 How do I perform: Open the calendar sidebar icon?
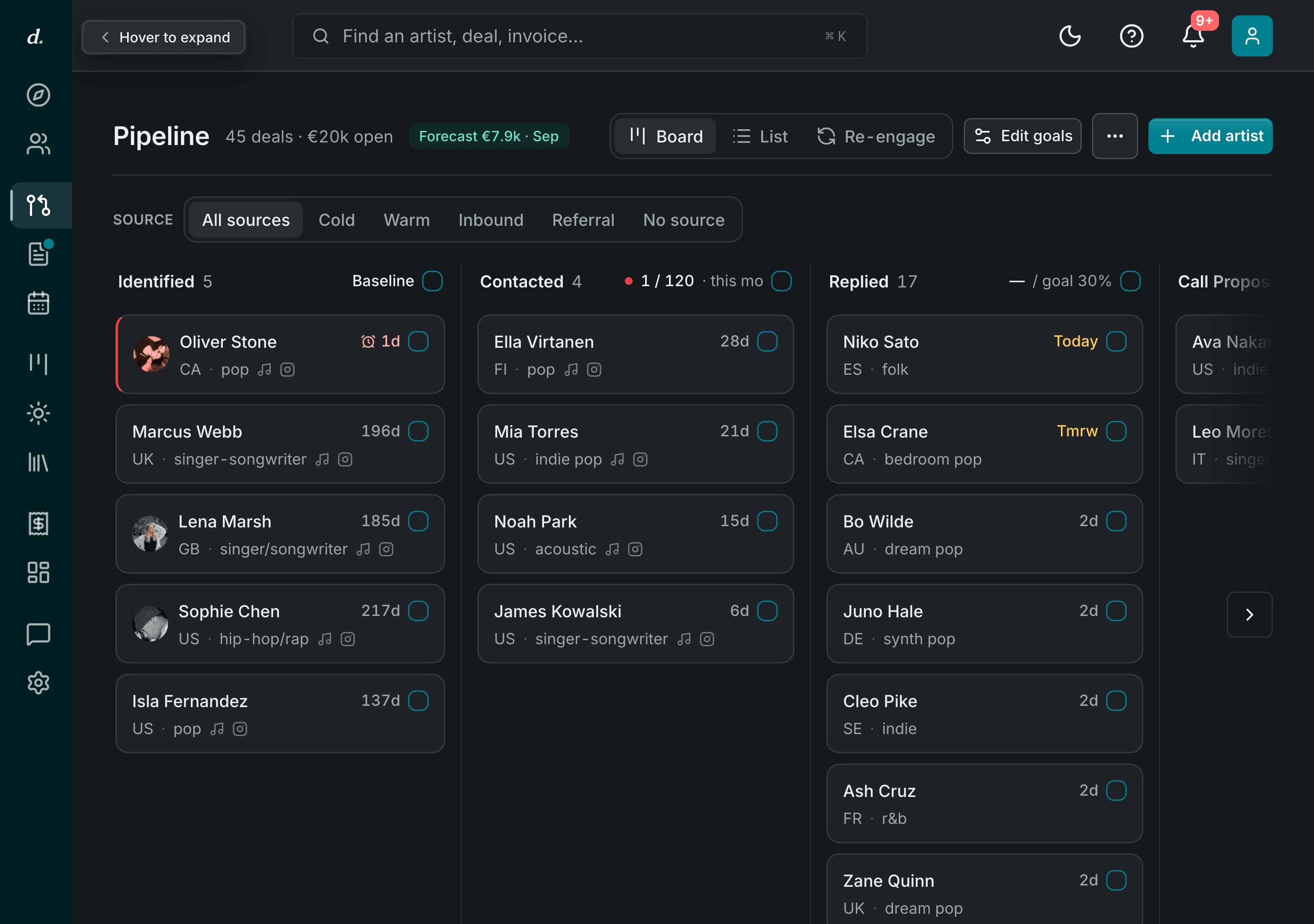[38, 303]
